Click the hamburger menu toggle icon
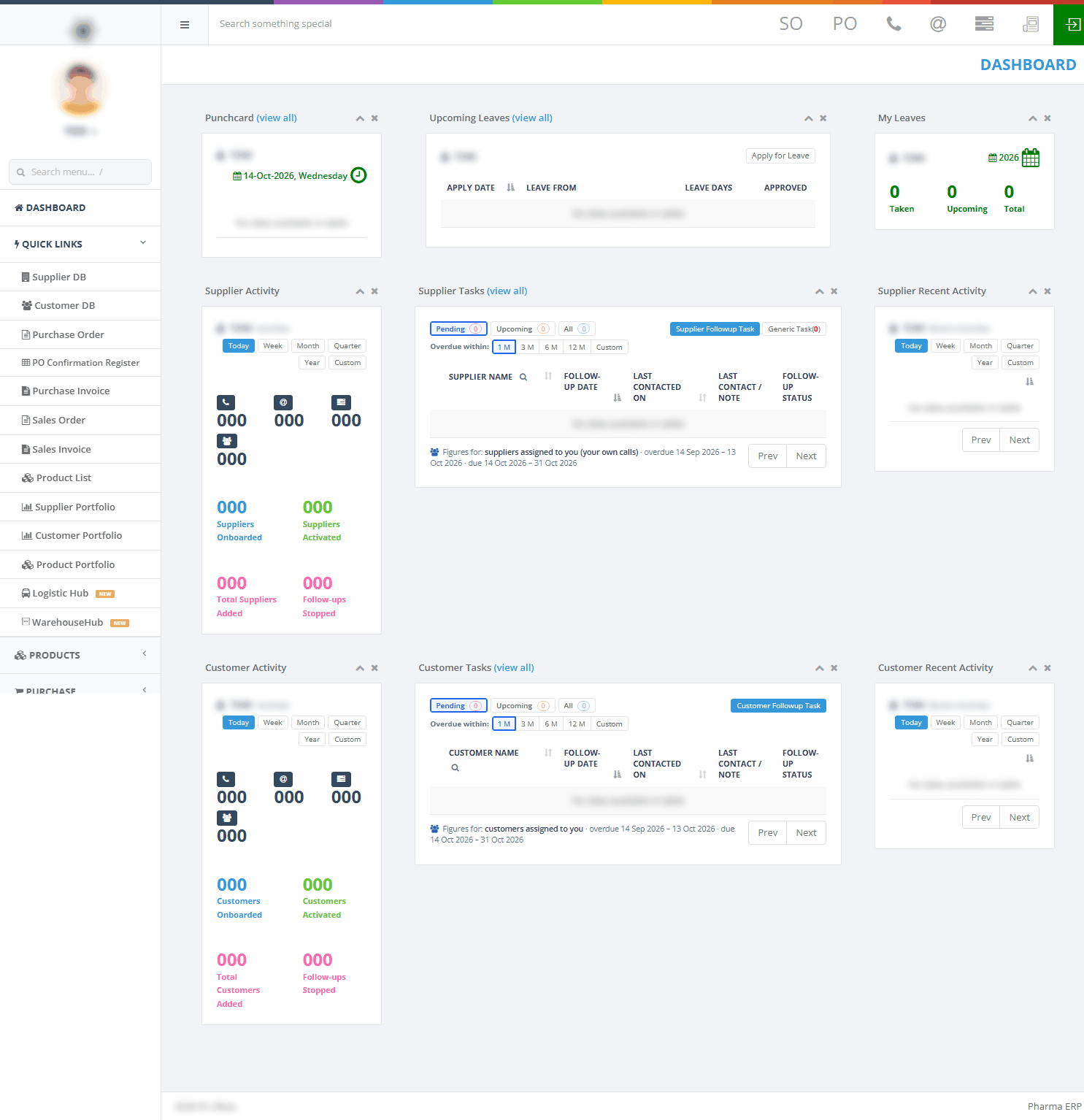The image size is (1084, 1120). click(x=185, y=25)
